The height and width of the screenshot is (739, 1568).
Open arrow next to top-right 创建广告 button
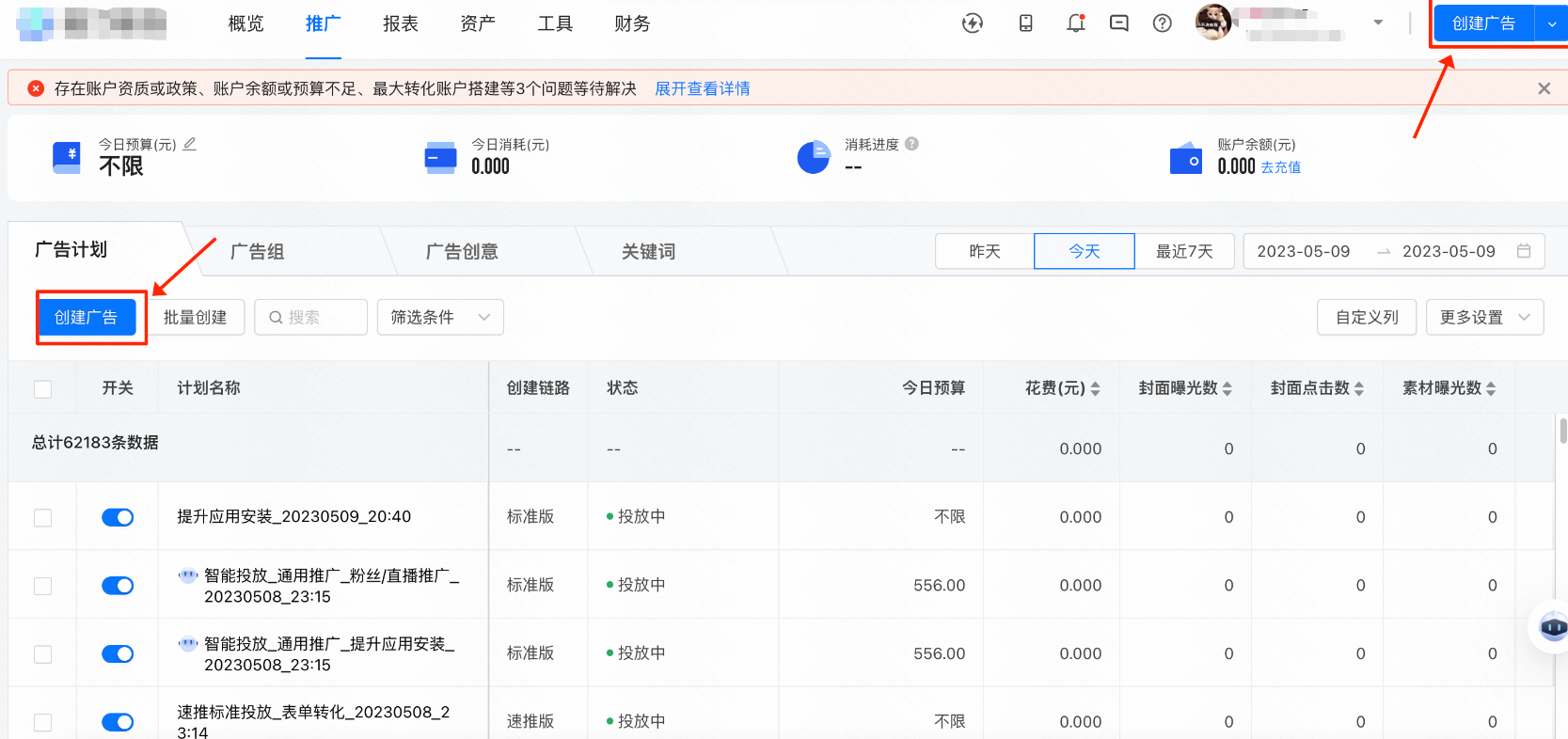point(1551,24)
